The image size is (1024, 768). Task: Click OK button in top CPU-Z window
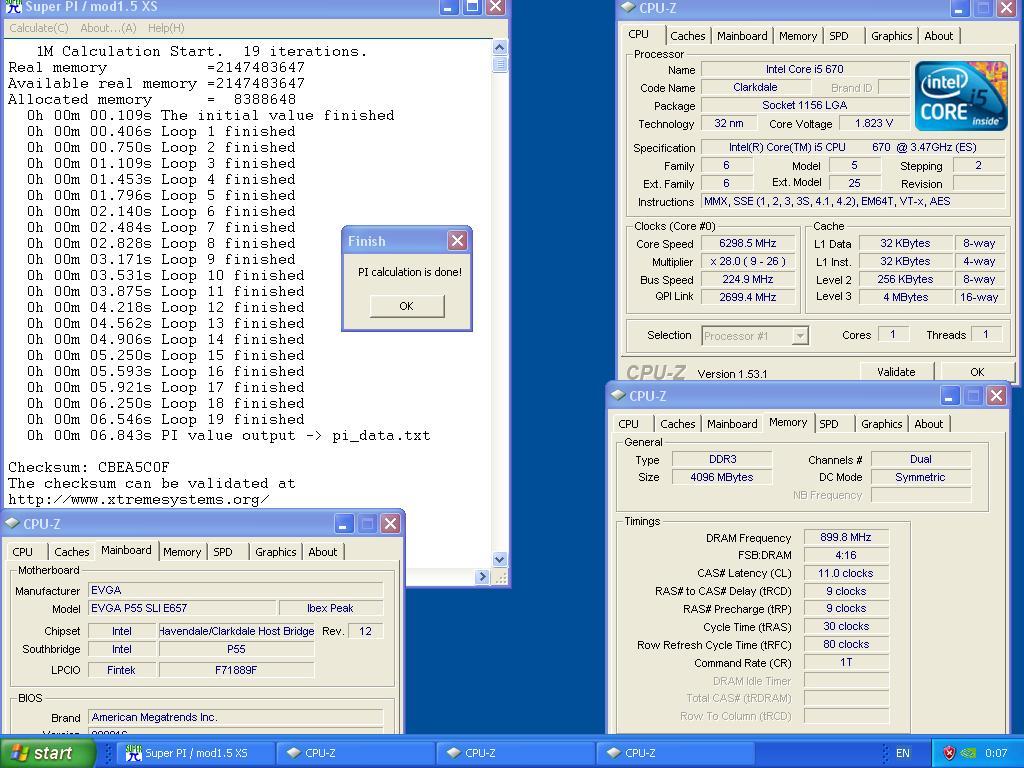tap(977, 372)
